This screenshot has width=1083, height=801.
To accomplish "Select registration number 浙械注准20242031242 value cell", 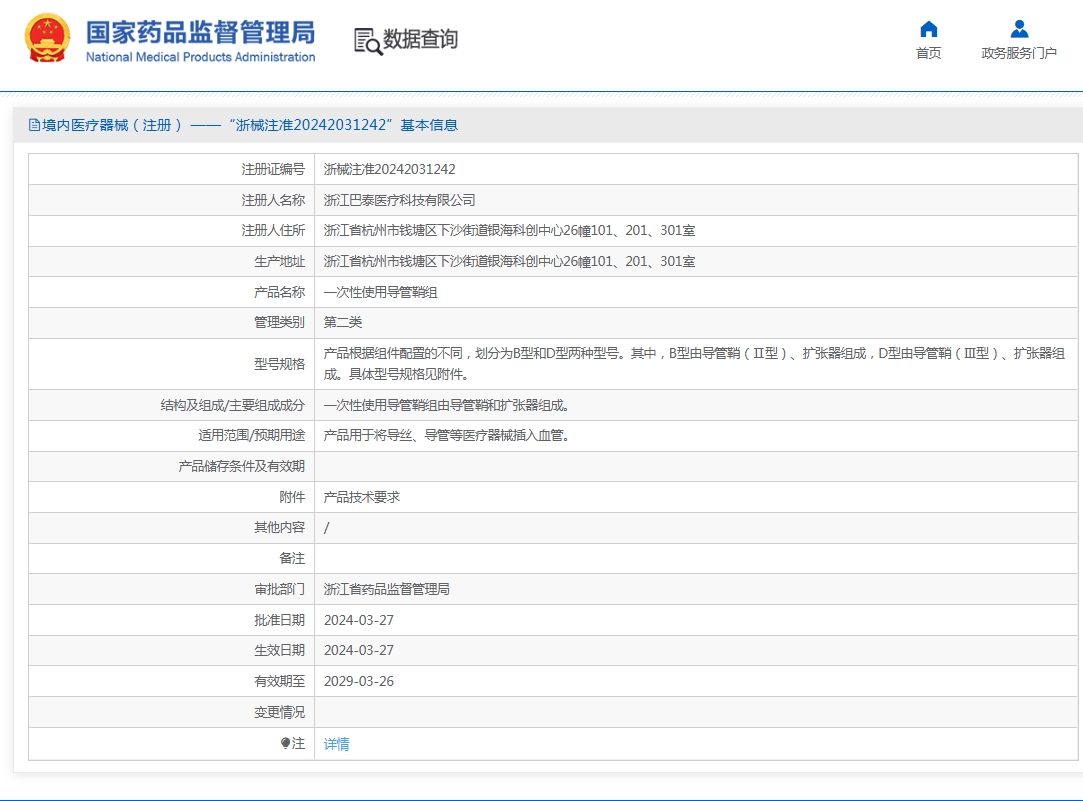I will (390, 169).
